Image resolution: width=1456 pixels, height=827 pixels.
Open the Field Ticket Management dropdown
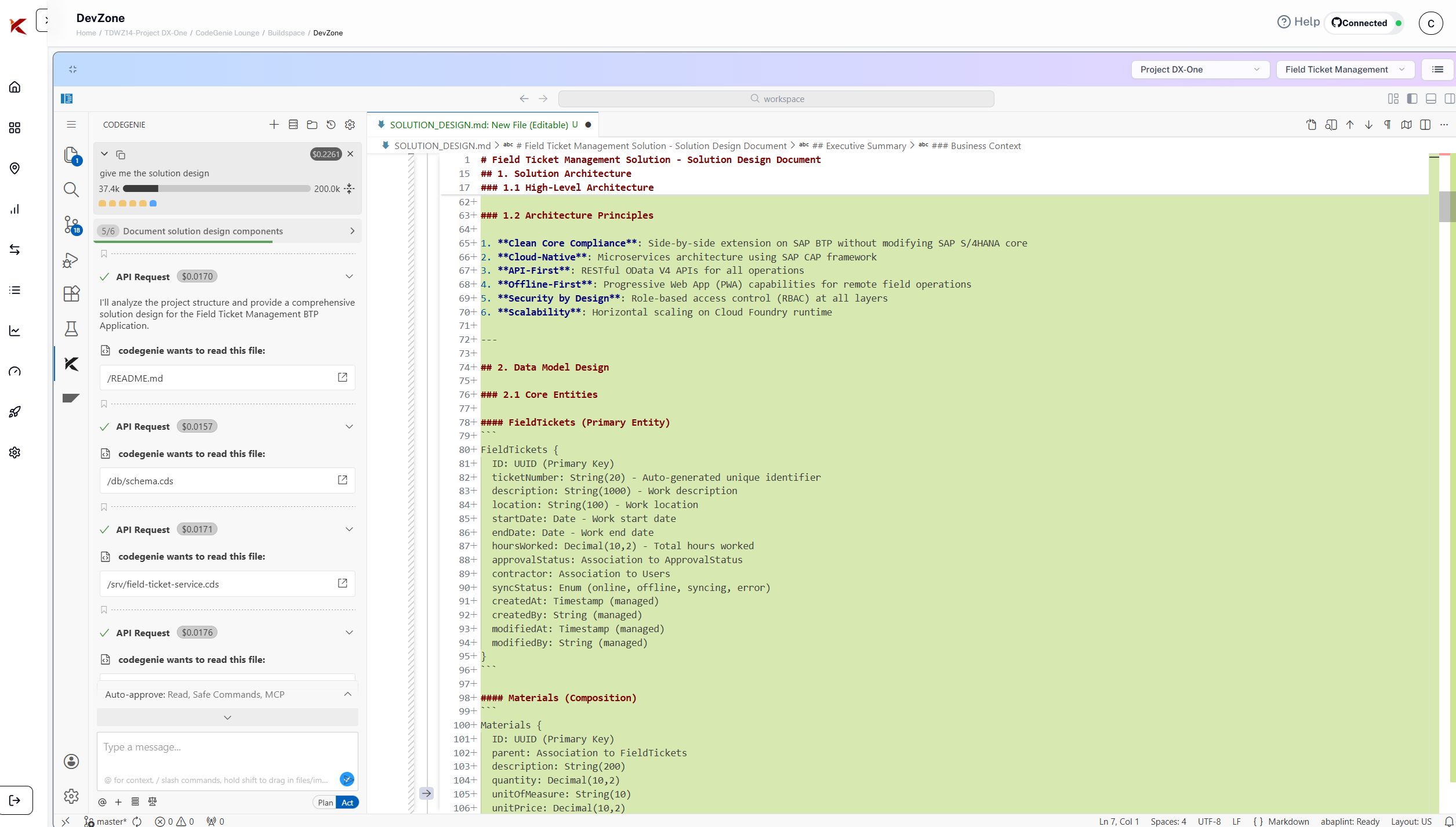(1345, 70)
